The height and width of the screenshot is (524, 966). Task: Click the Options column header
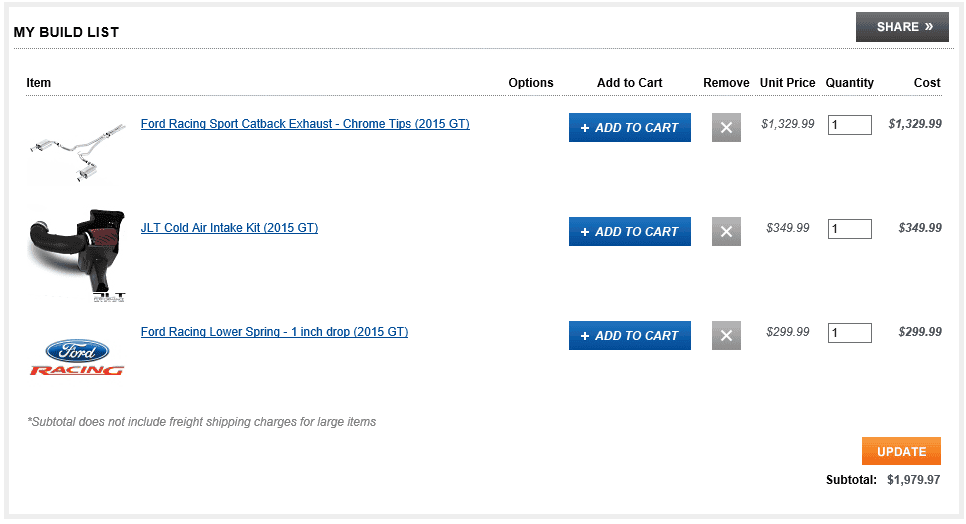click(x=531, y=83)
